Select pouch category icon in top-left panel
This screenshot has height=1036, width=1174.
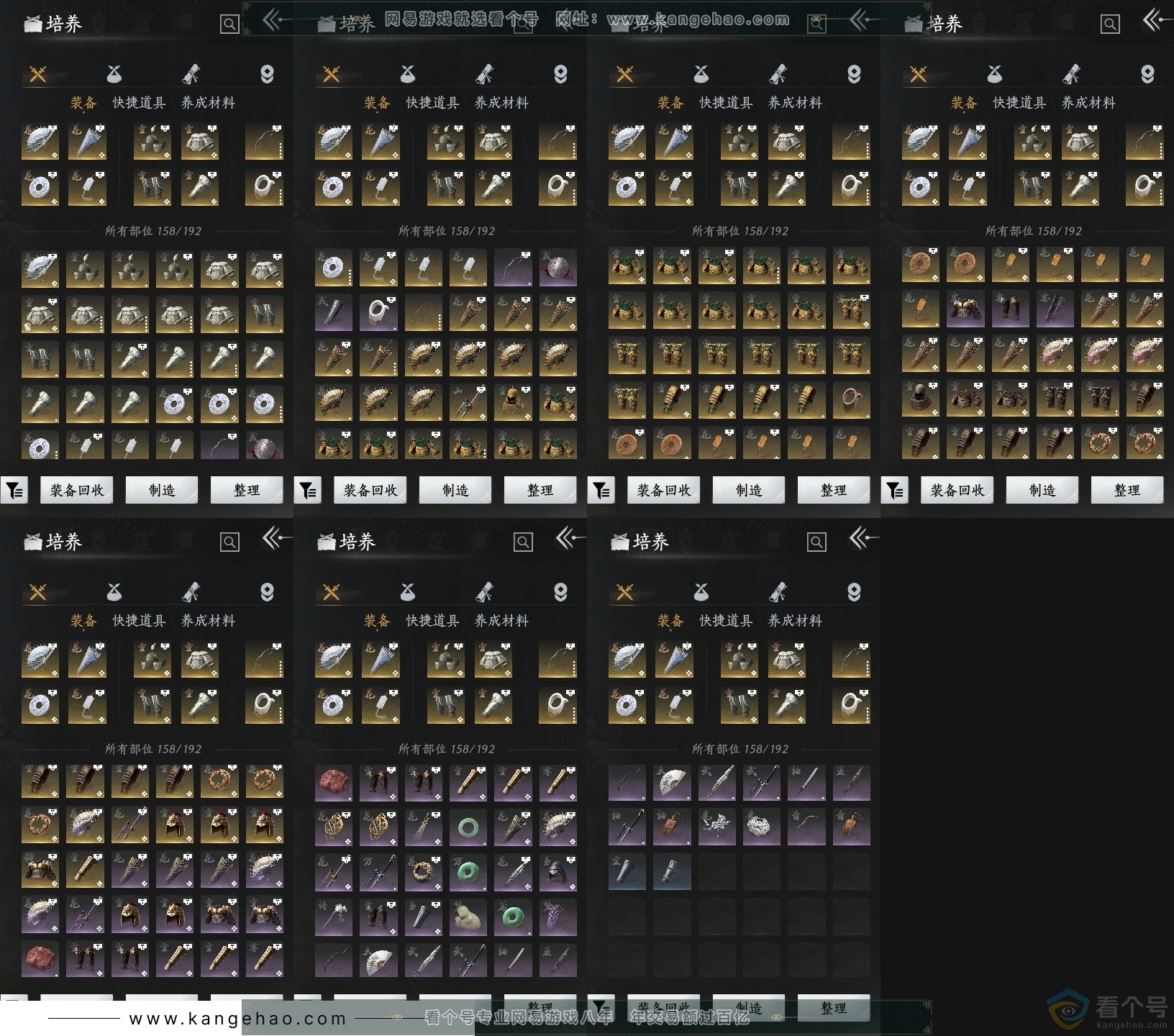(x=114, y=74)
